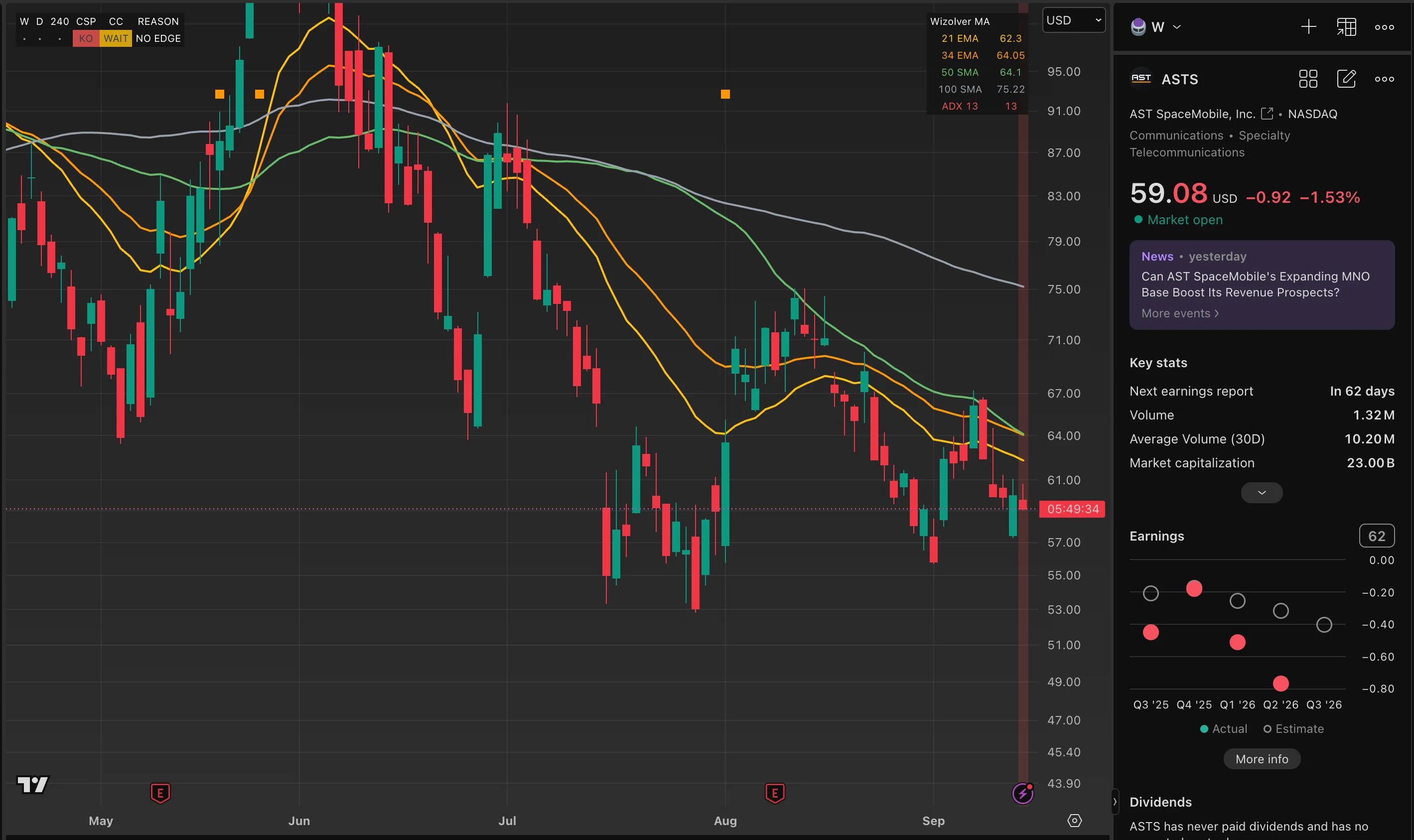Open AST SpaceMobile external link icon

tap(1267, 114)
